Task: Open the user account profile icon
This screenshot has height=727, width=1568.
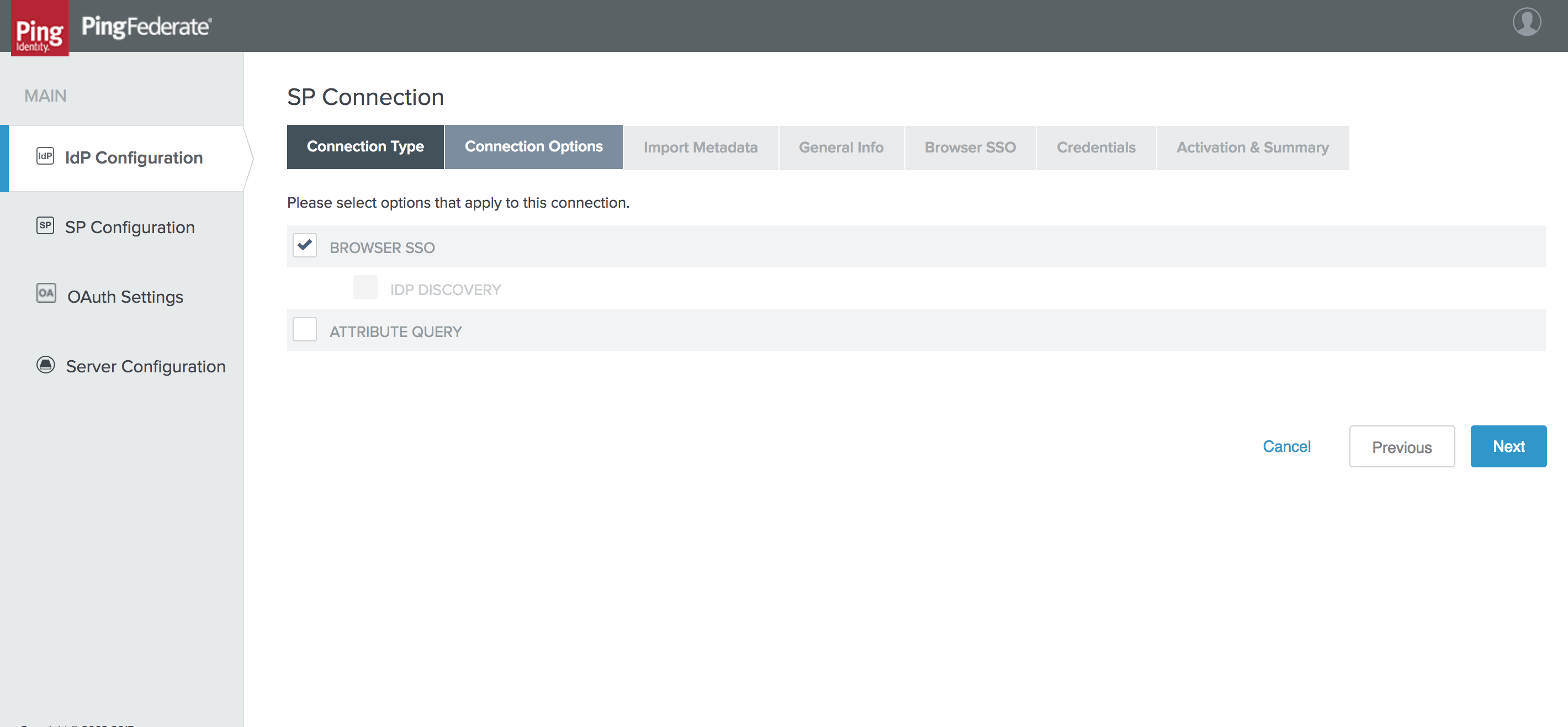Action: coord(1527,22)
